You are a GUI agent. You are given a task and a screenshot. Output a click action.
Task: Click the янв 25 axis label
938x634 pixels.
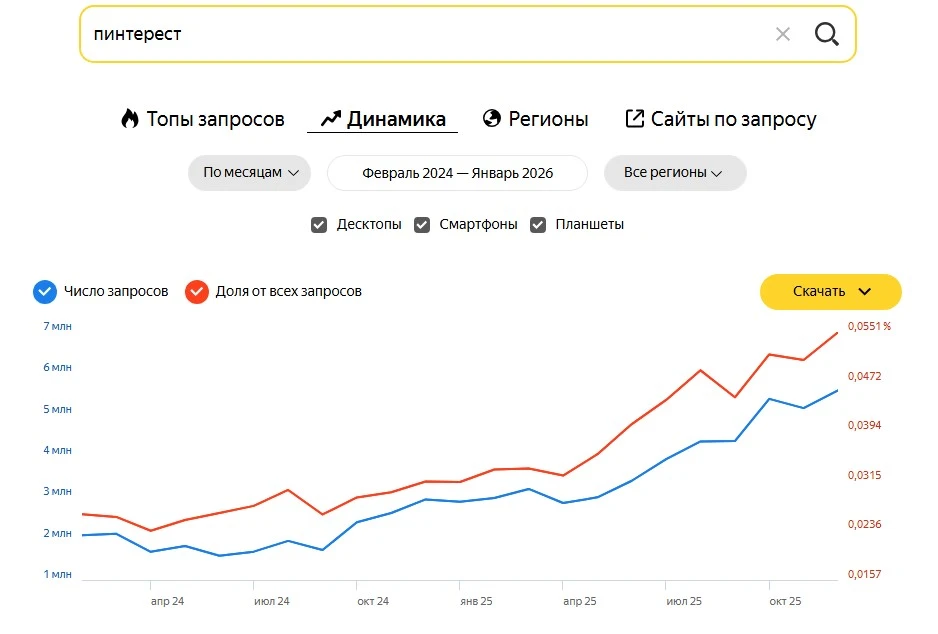(x=477, y=601)
